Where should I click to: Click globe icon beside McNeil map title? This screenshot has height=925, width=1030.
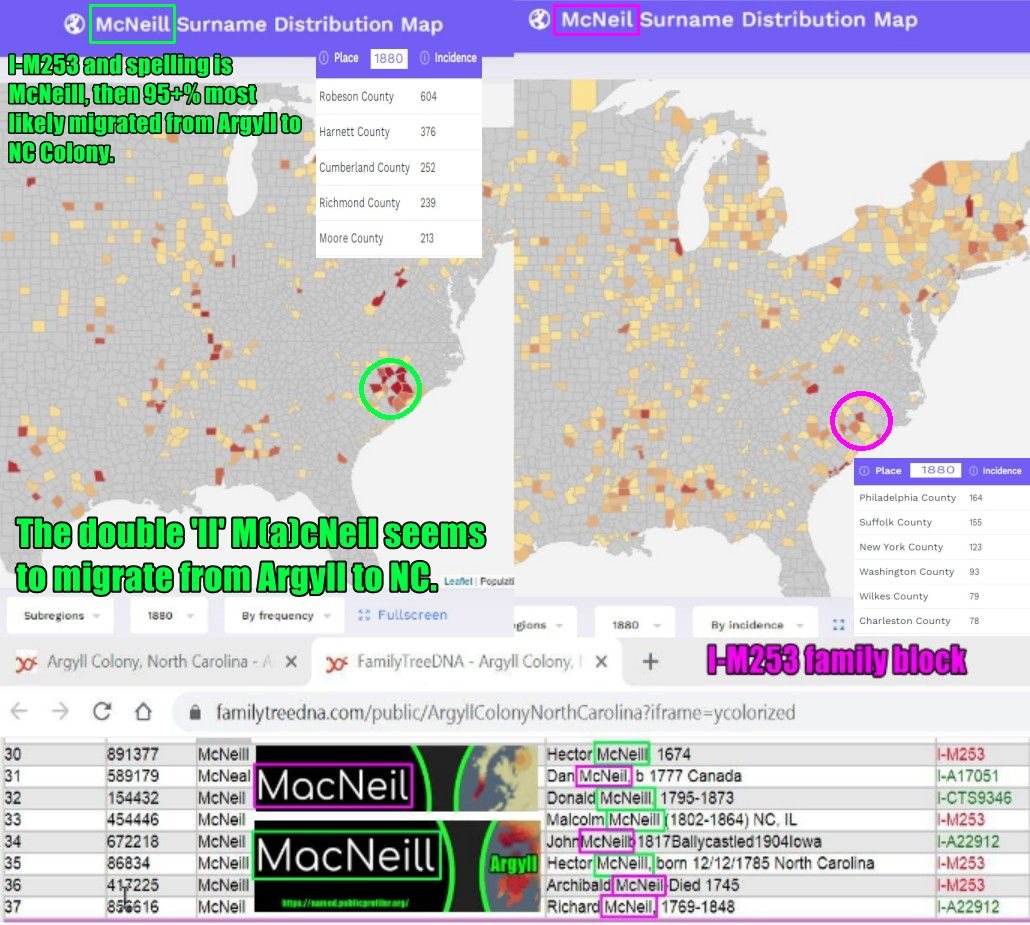539,19
